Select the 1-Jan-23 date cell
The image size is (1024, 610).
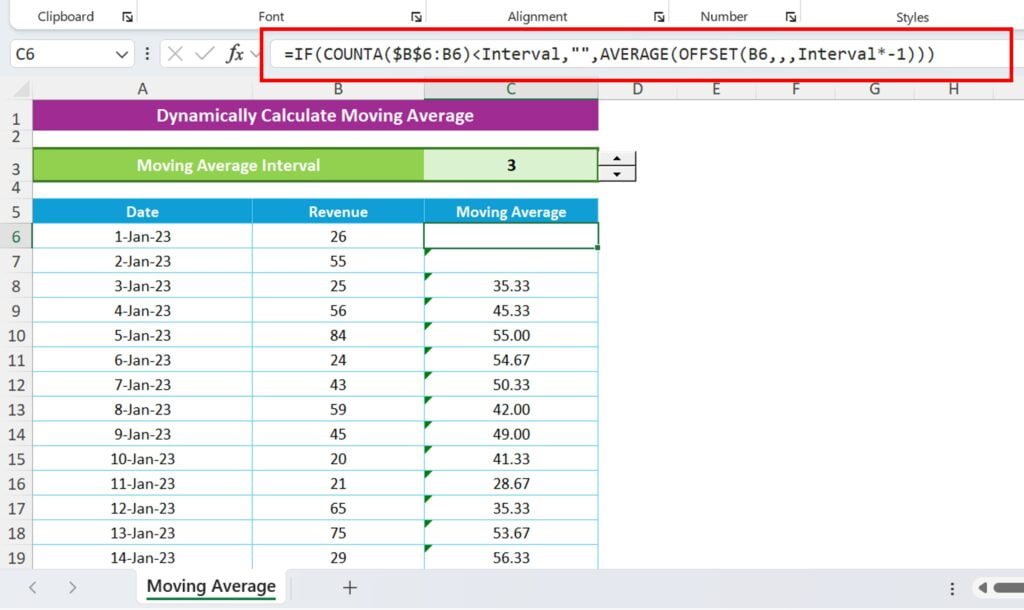(x=142, y=236)
